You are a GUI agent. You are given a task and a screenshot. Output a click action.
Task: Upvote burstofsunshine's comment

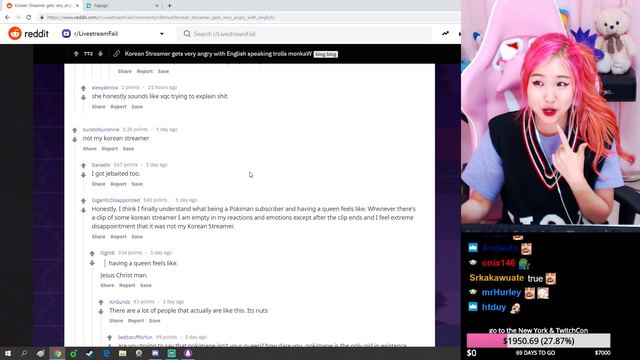[x=75, y=130]
